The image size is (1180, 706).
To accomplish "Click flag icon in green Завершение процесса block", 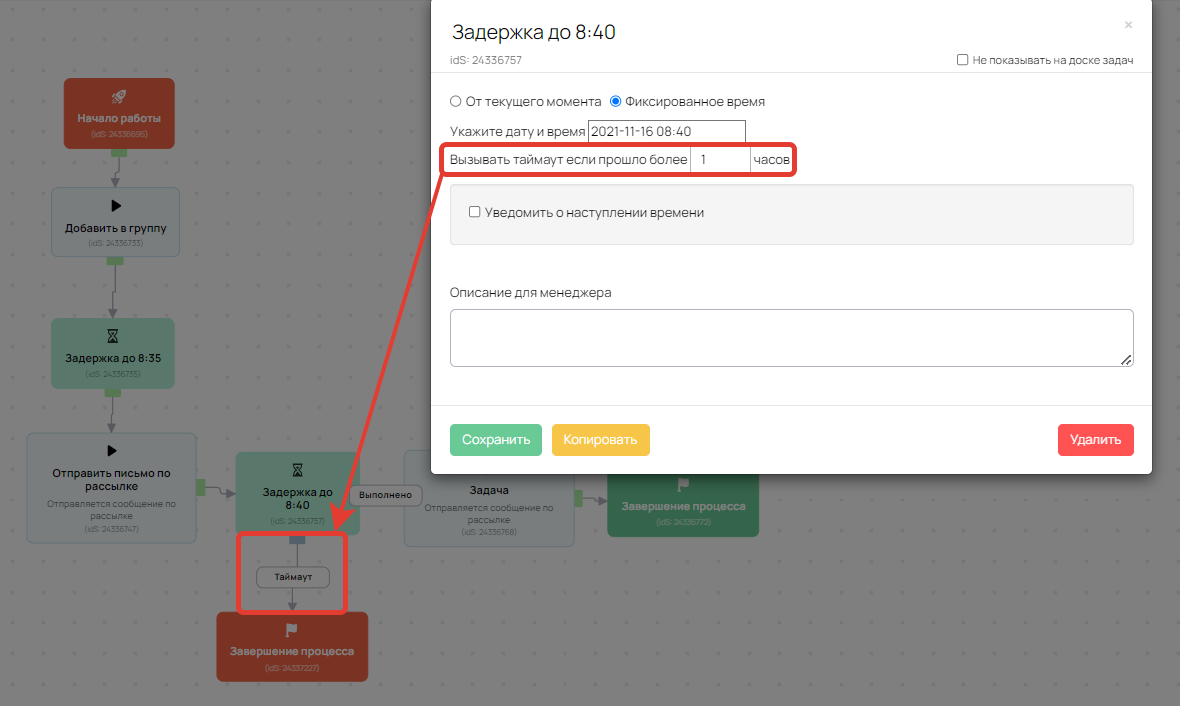I will coord(683,485).
